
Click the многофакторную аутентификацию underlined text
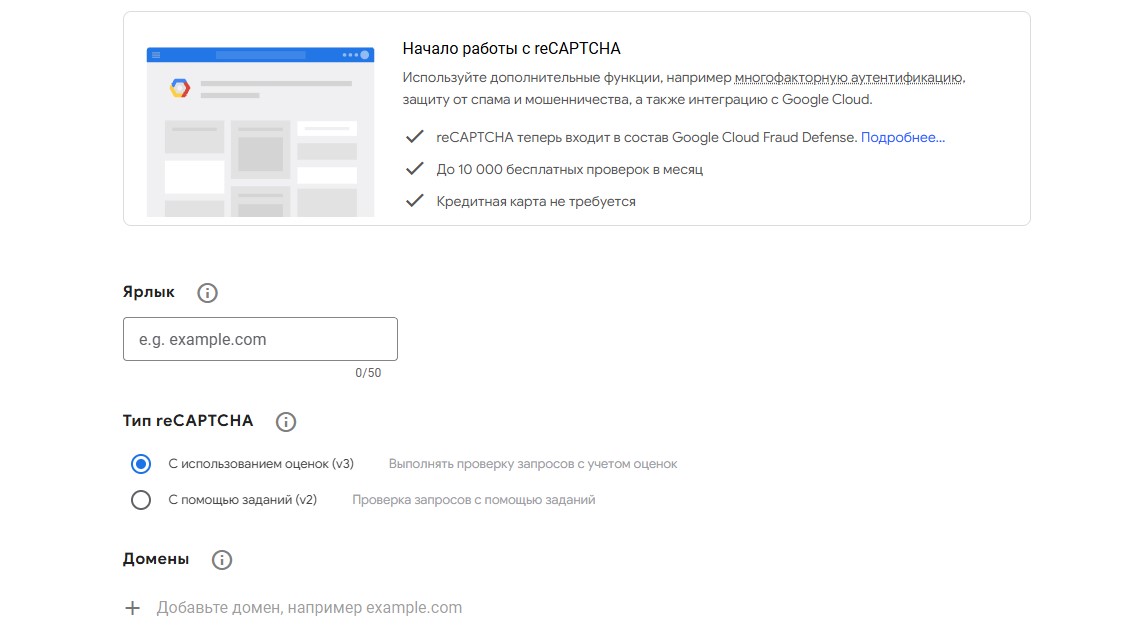848,77
